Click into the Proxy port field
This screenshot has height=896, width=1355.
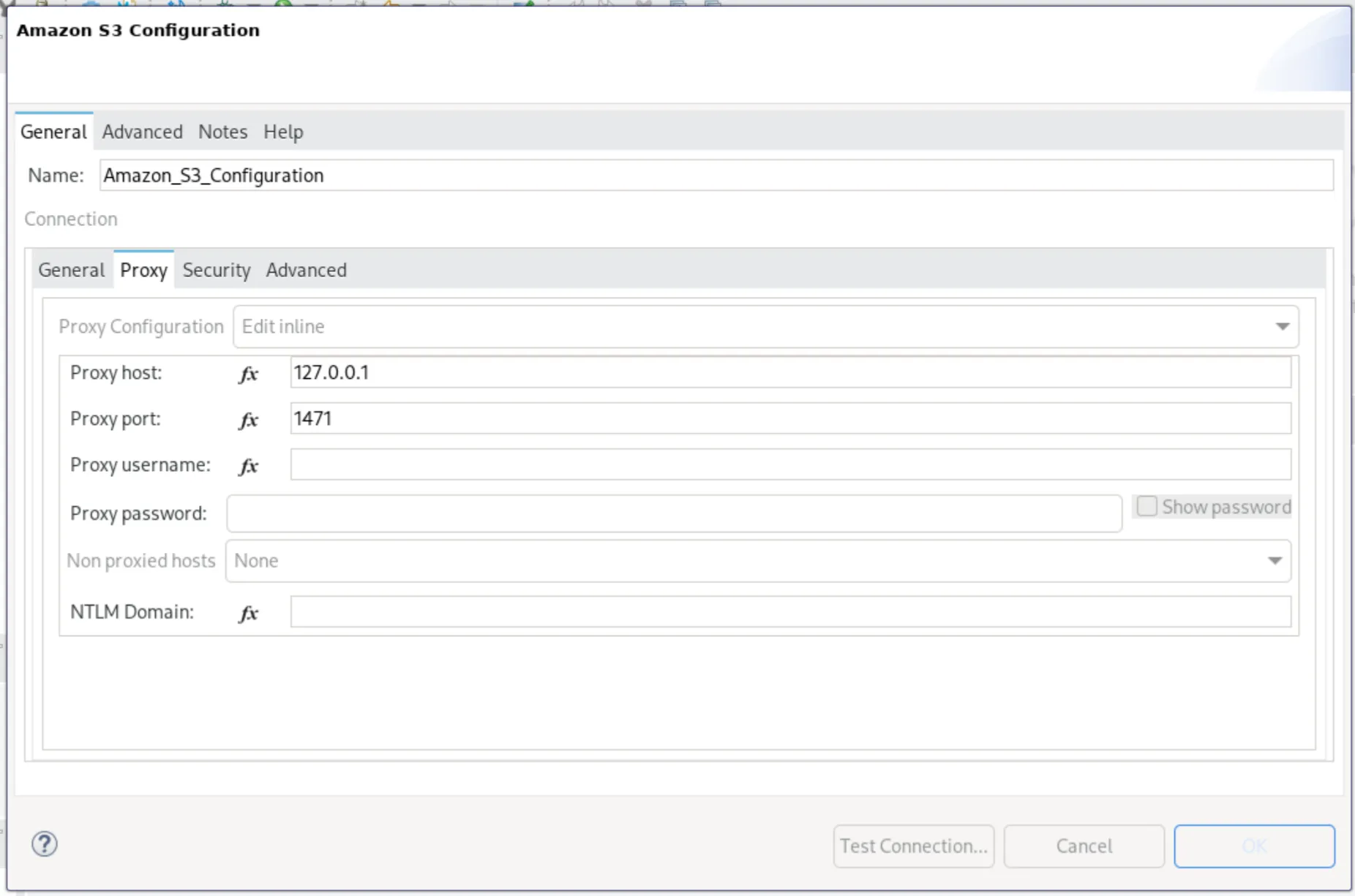pyautogui.click(x=790, y=418)
